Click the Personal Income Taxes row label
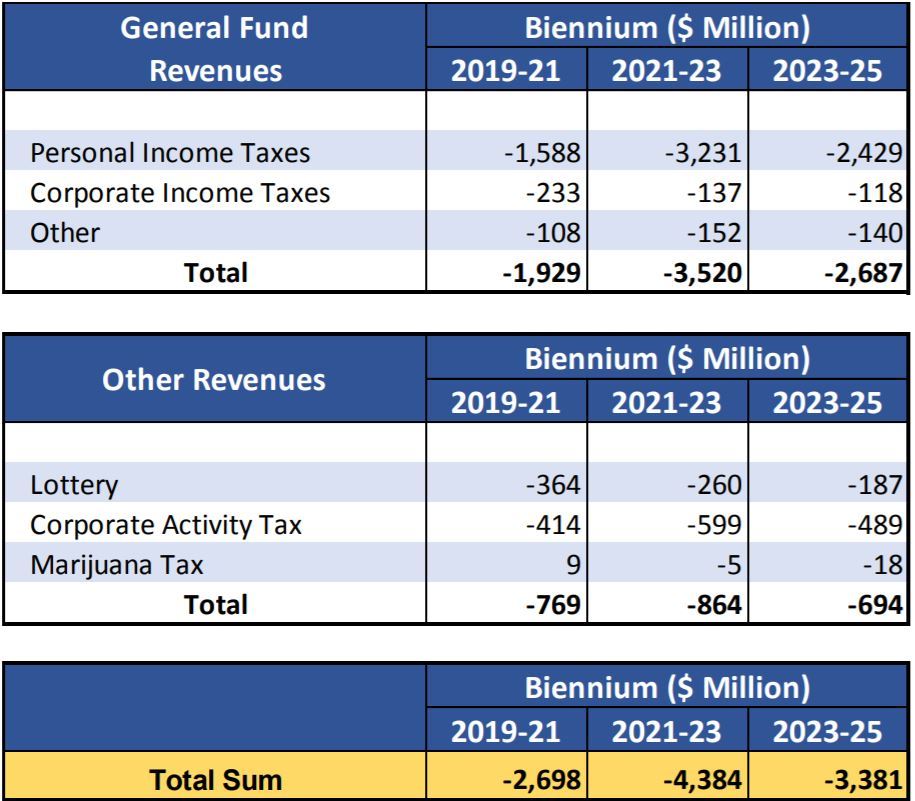The height and width of the screenshot is (801, 915). coord(170,153)
